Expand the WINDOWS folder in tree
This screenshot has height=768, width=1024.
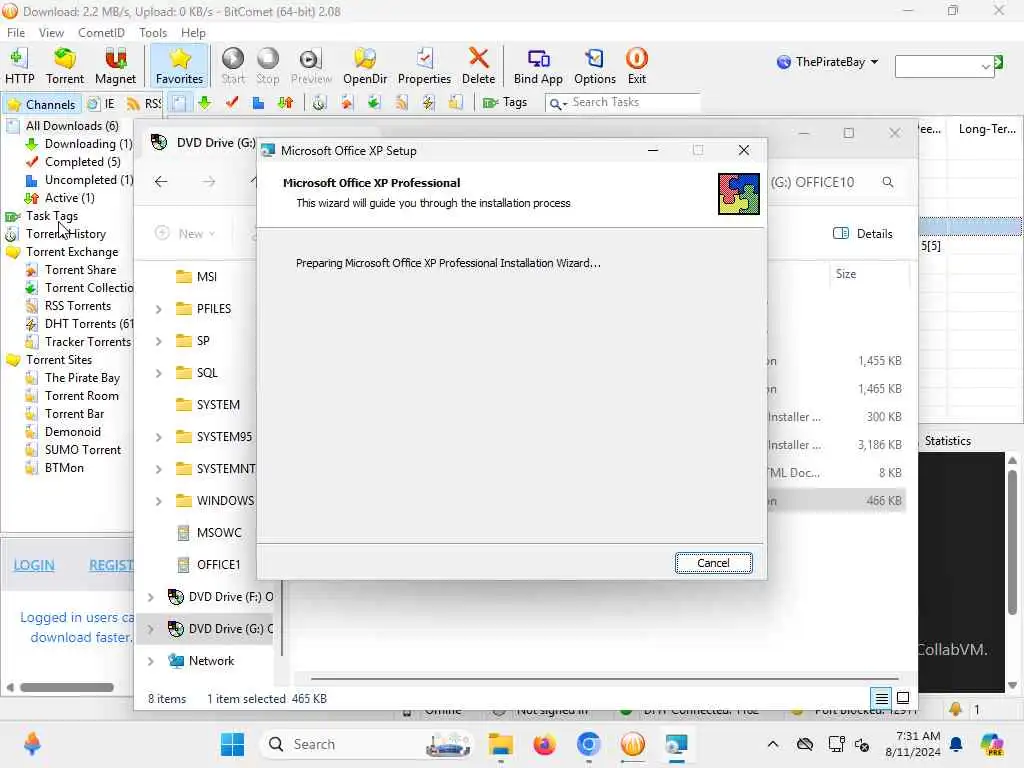[x=159, y=501]
